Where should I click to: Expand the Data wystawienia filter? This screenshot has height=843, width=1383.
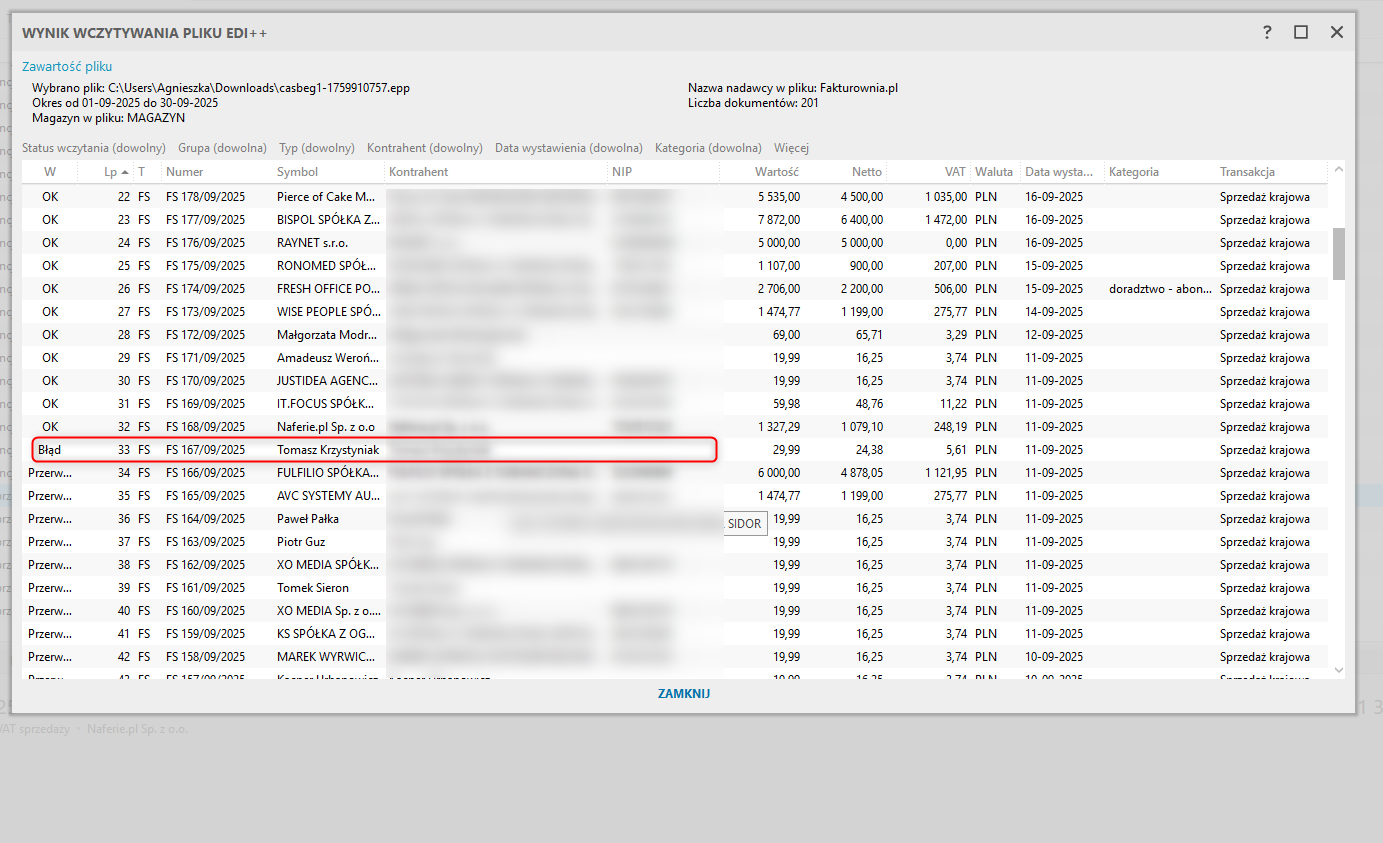(x=568, y=148)
